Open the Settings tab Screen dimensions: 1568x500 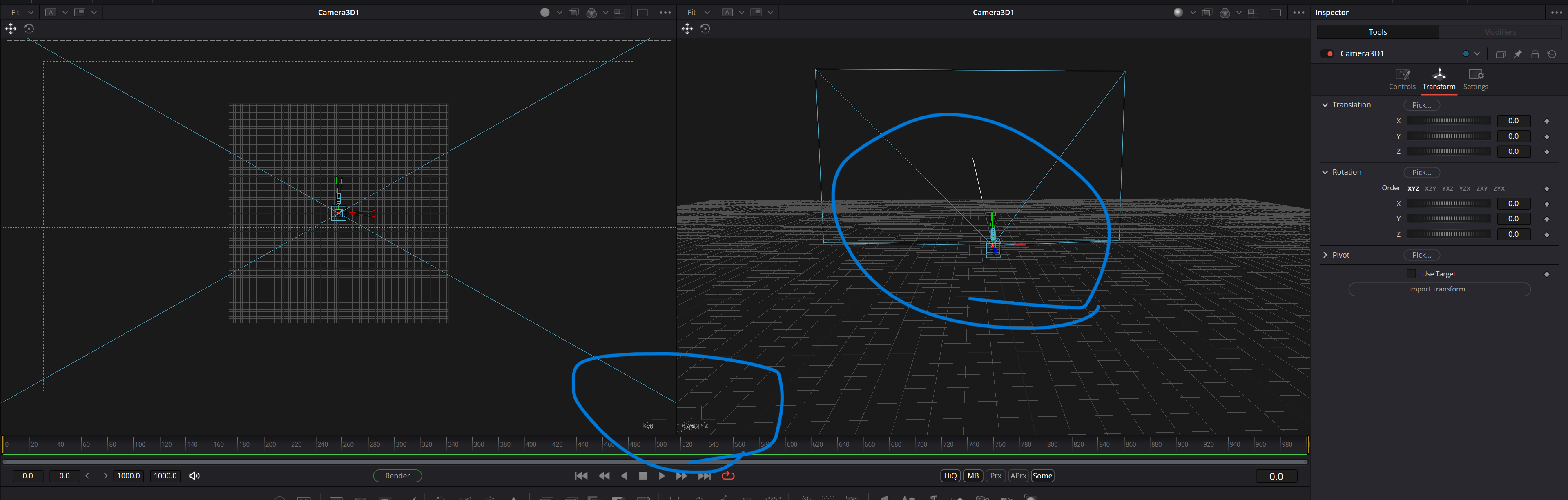[1475, 79]
